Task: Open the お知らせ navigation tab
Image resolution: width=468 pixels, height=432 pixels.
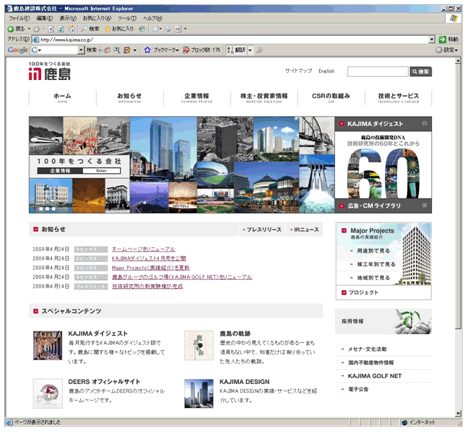Action: (129, 97)
